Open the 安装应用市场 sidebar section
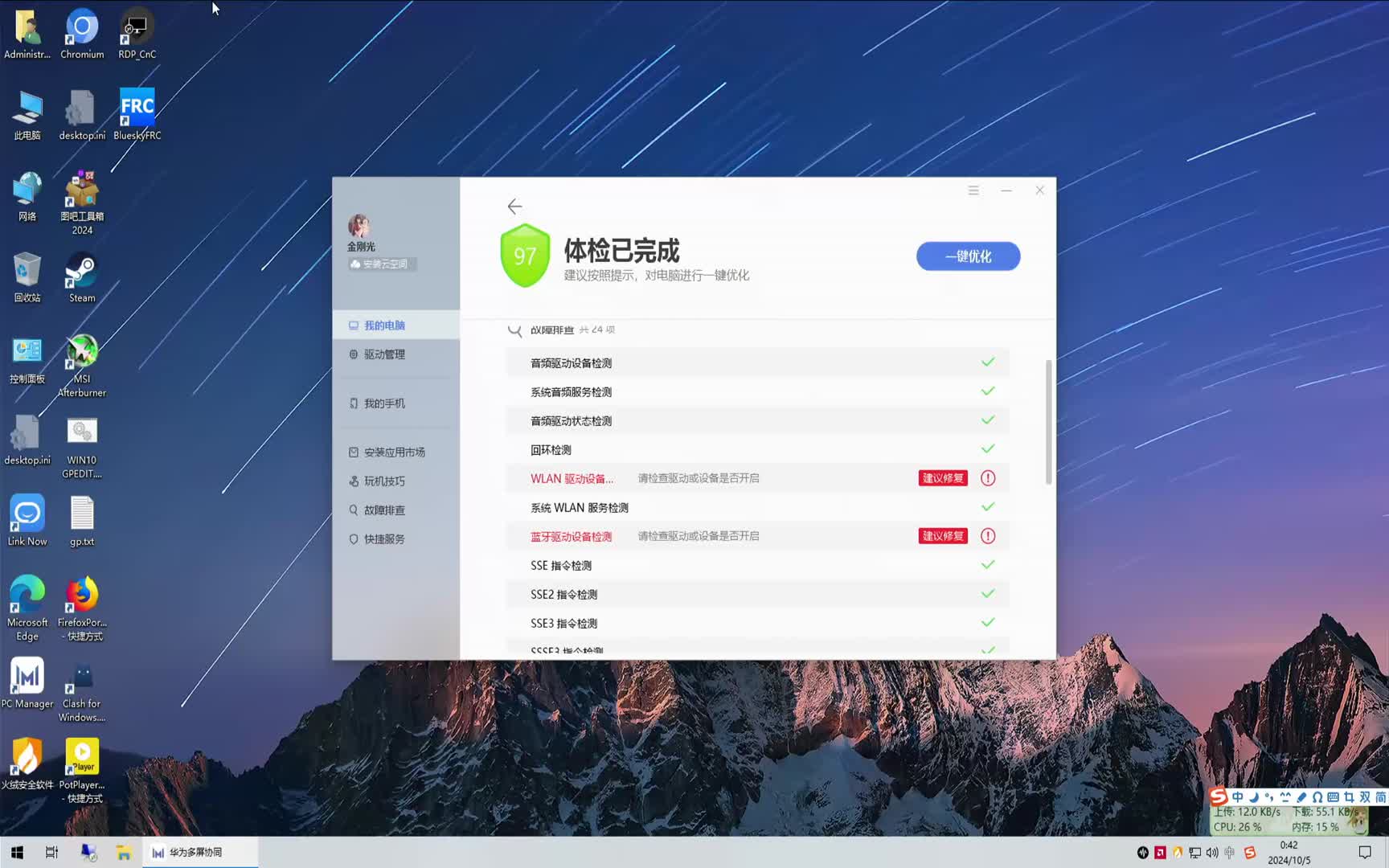The height and width of the screenshot is (868, 1389). pyautogui.click(x=393, y=452)
